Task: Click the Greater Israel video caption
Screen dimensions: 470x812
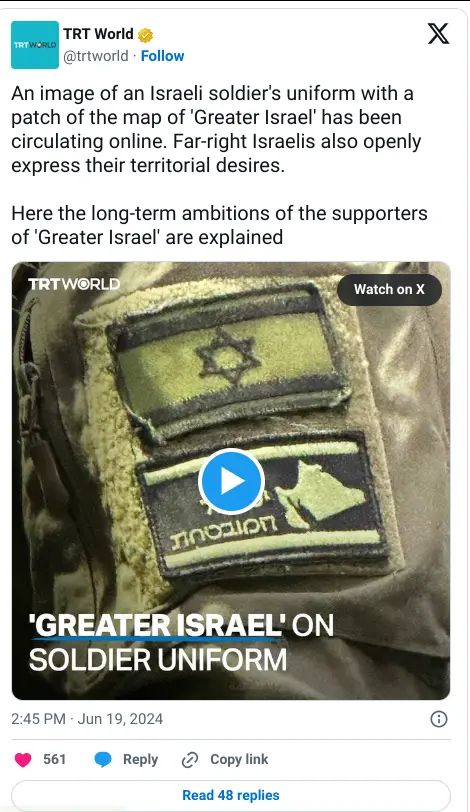Action: [181, 643]
